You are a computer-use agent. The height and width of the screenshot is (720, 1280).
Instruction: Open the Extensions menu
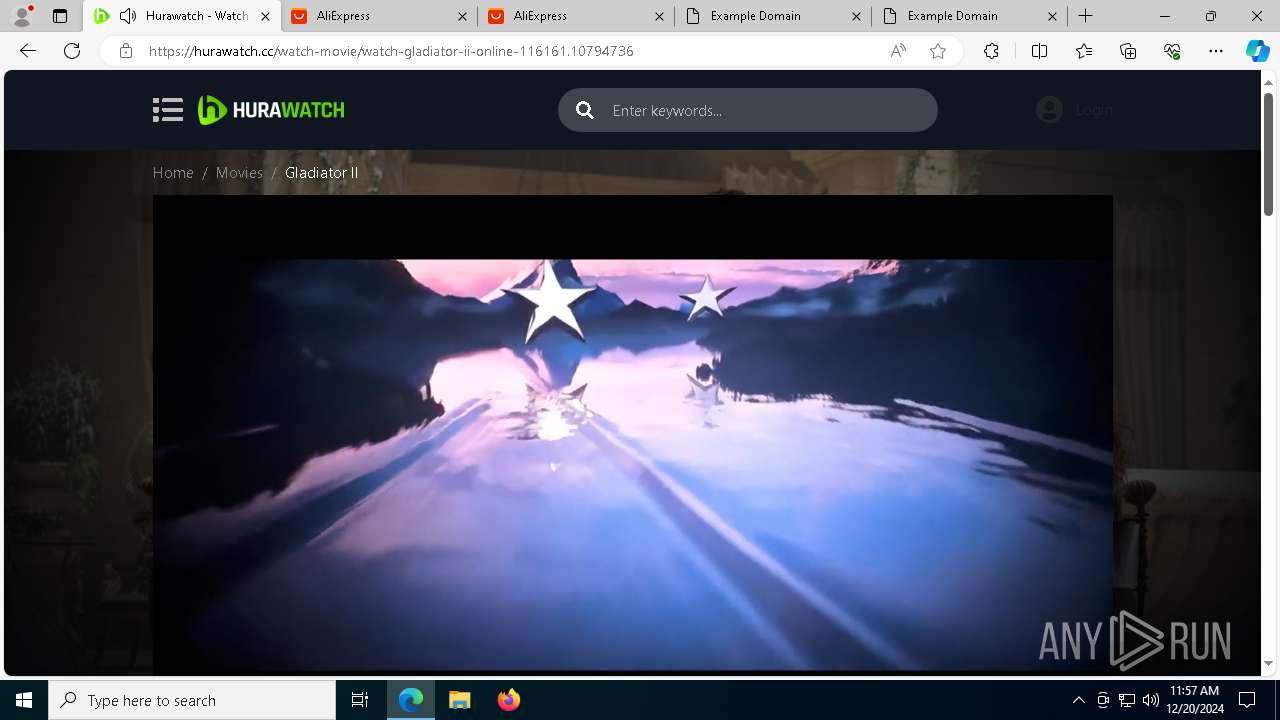[991, 51]
